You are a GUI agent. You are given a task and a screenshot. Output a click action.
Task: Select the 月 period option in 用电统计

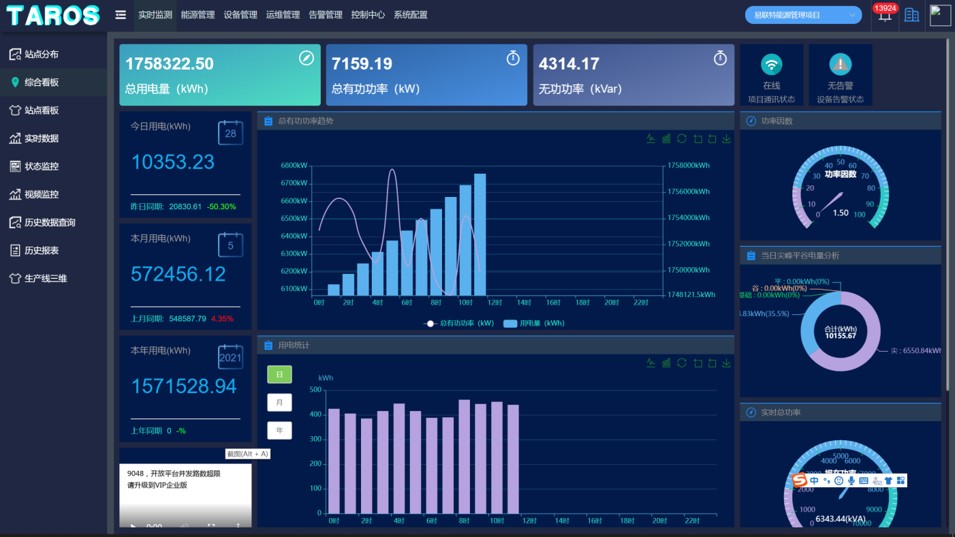coord(279,402)
